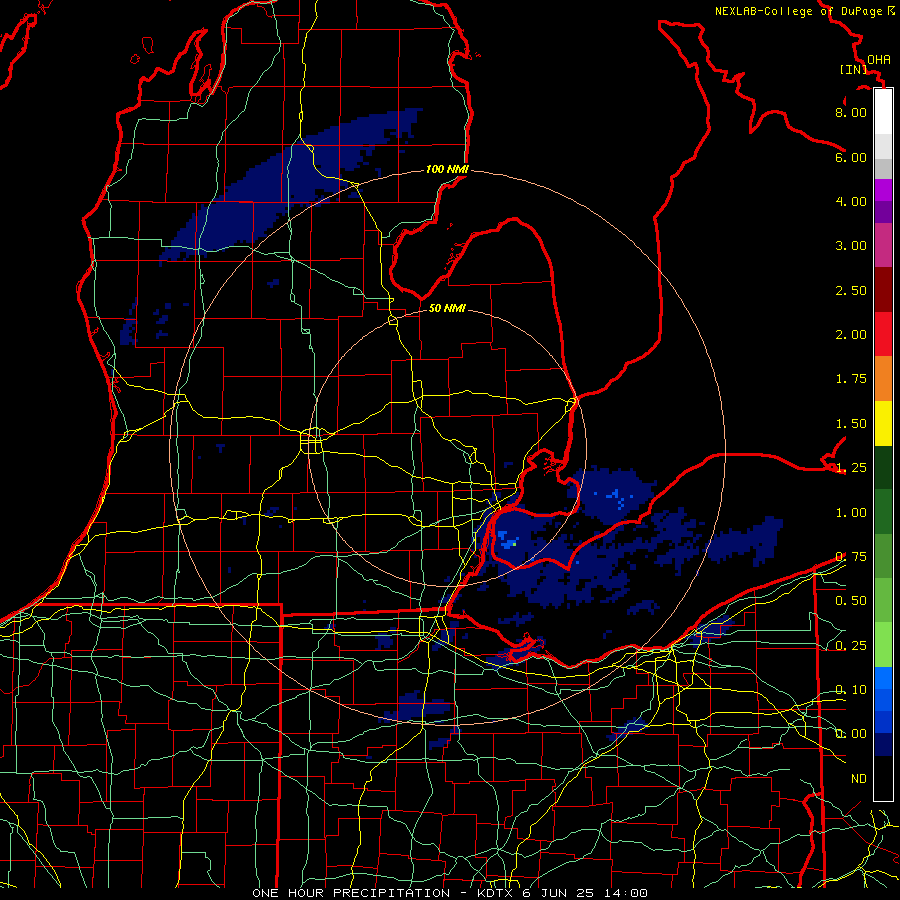Click the 14:00 timestamp at bottom

(x=626, y=893)
